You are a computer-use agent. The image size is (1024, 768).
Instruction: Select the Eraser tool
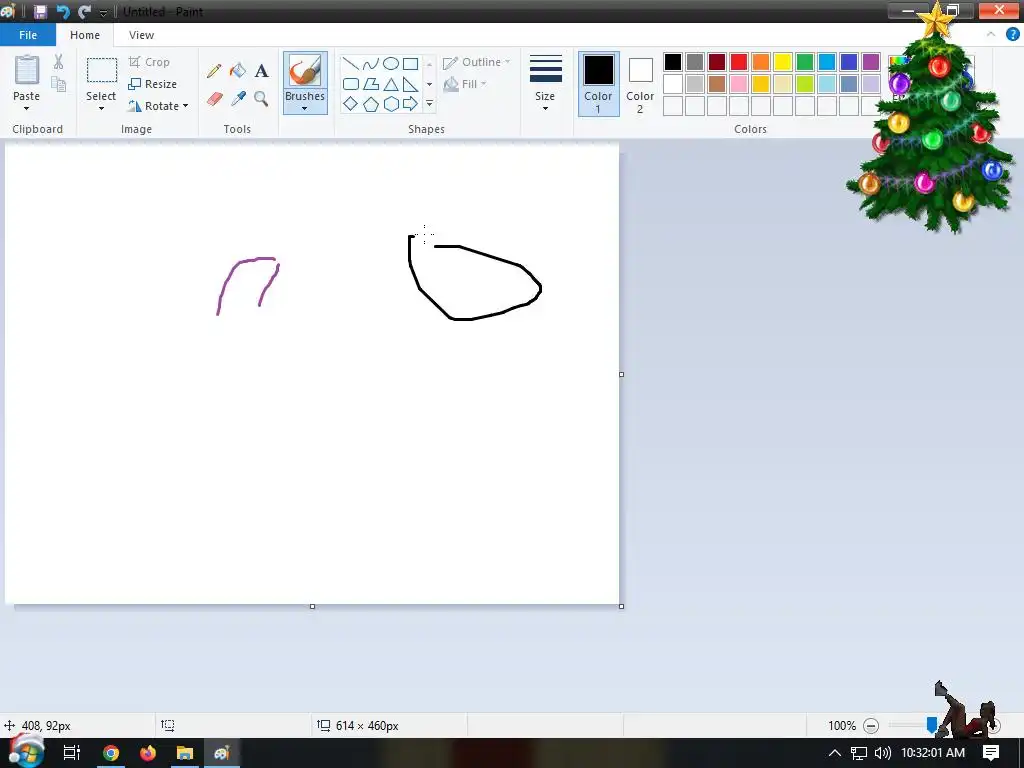(x=215, y=99)
